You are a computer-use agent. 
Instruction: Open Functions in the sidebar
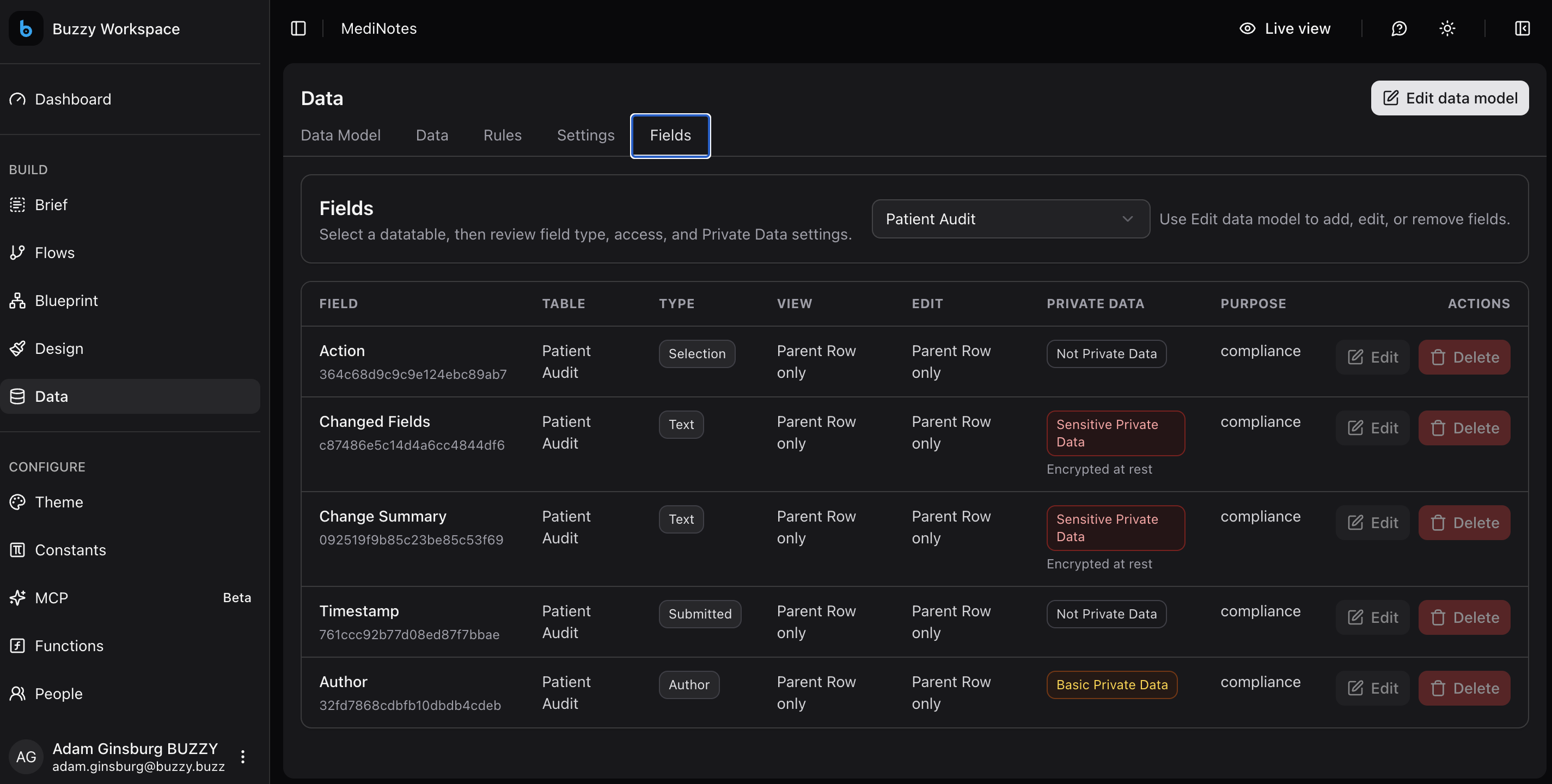[130, 646]
